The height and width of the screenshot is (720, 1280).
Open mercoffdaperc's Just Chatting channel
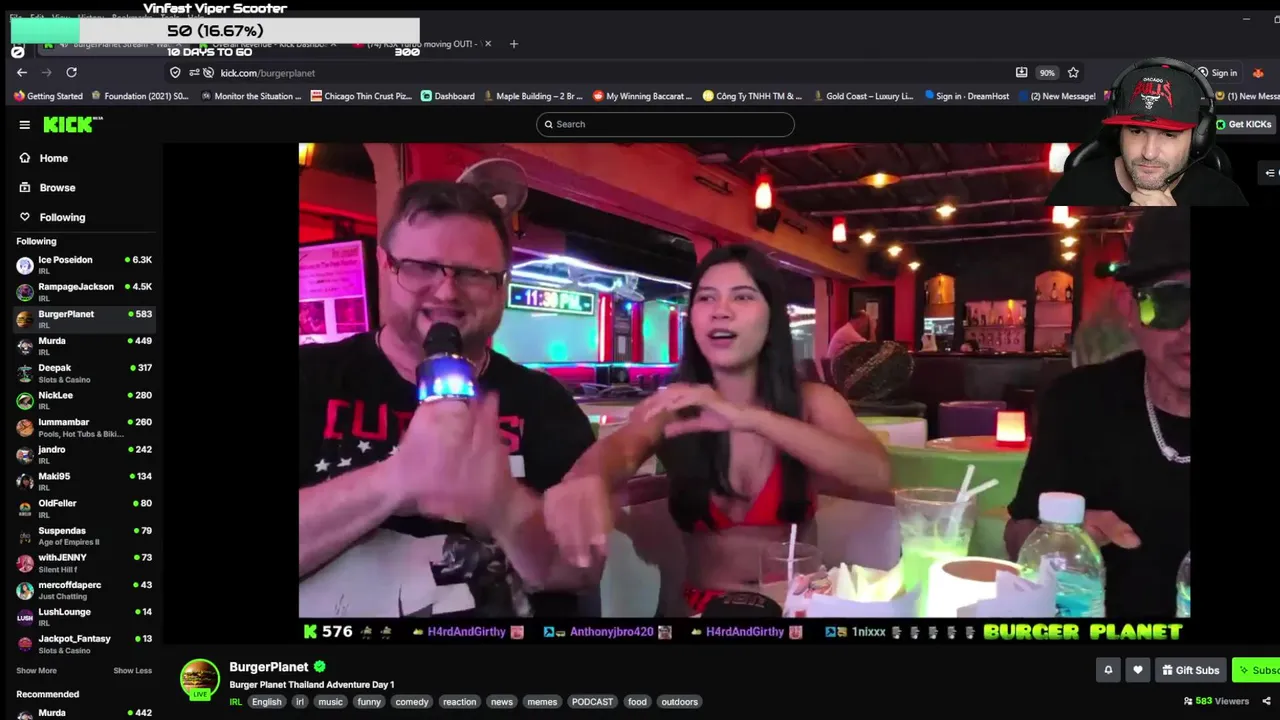pyautogui.click(x=84, y=590)
